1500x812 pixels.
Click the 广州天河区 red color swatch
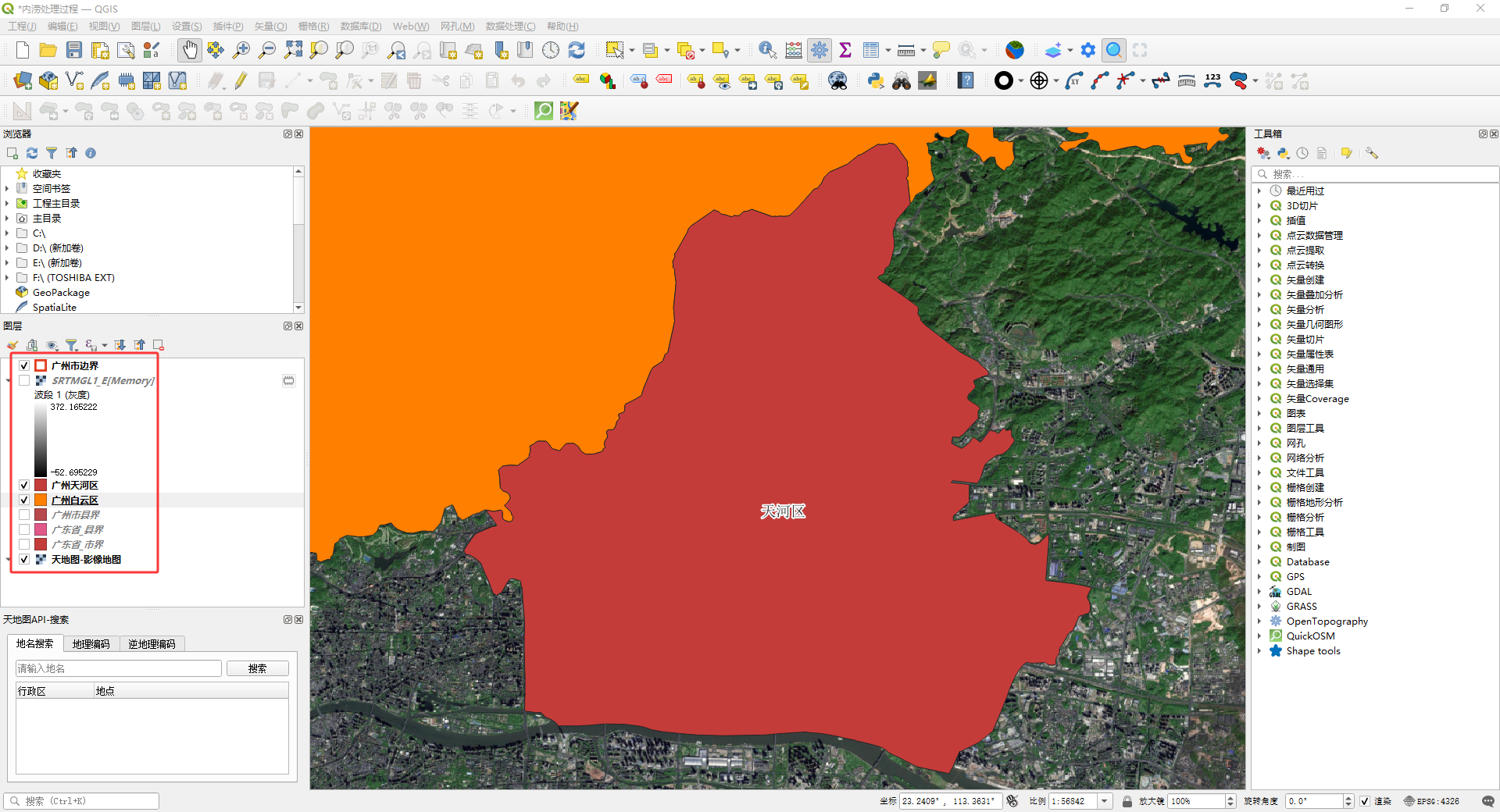[x=41, y=485]
